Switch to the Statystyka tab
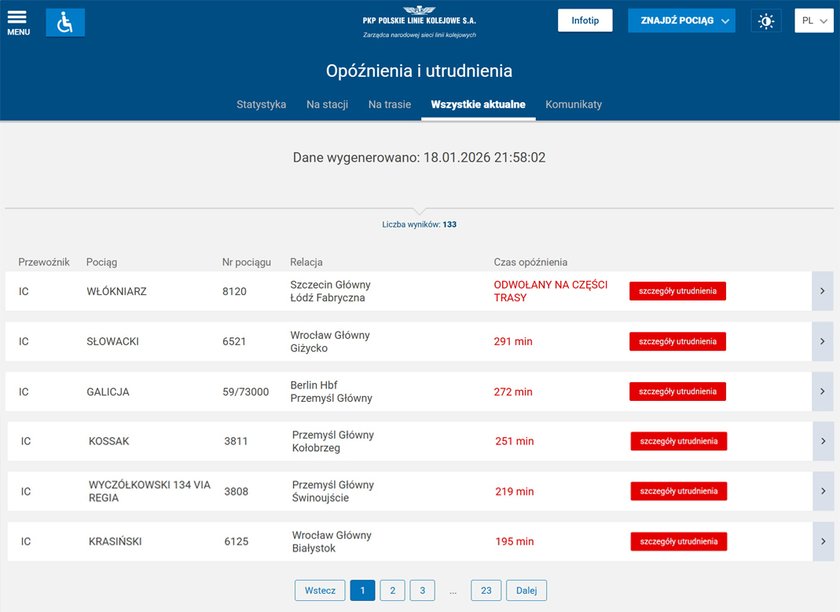Screen dimensions: 840x612 click(x=261, y=105)
